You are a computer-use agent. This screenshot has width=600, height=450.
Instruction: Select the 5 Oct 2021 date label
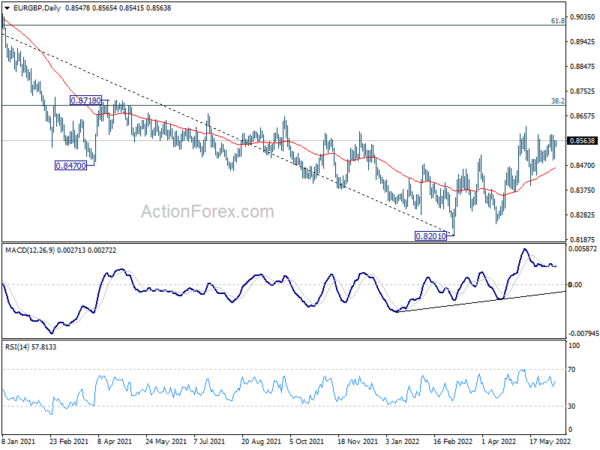[307, 442]
